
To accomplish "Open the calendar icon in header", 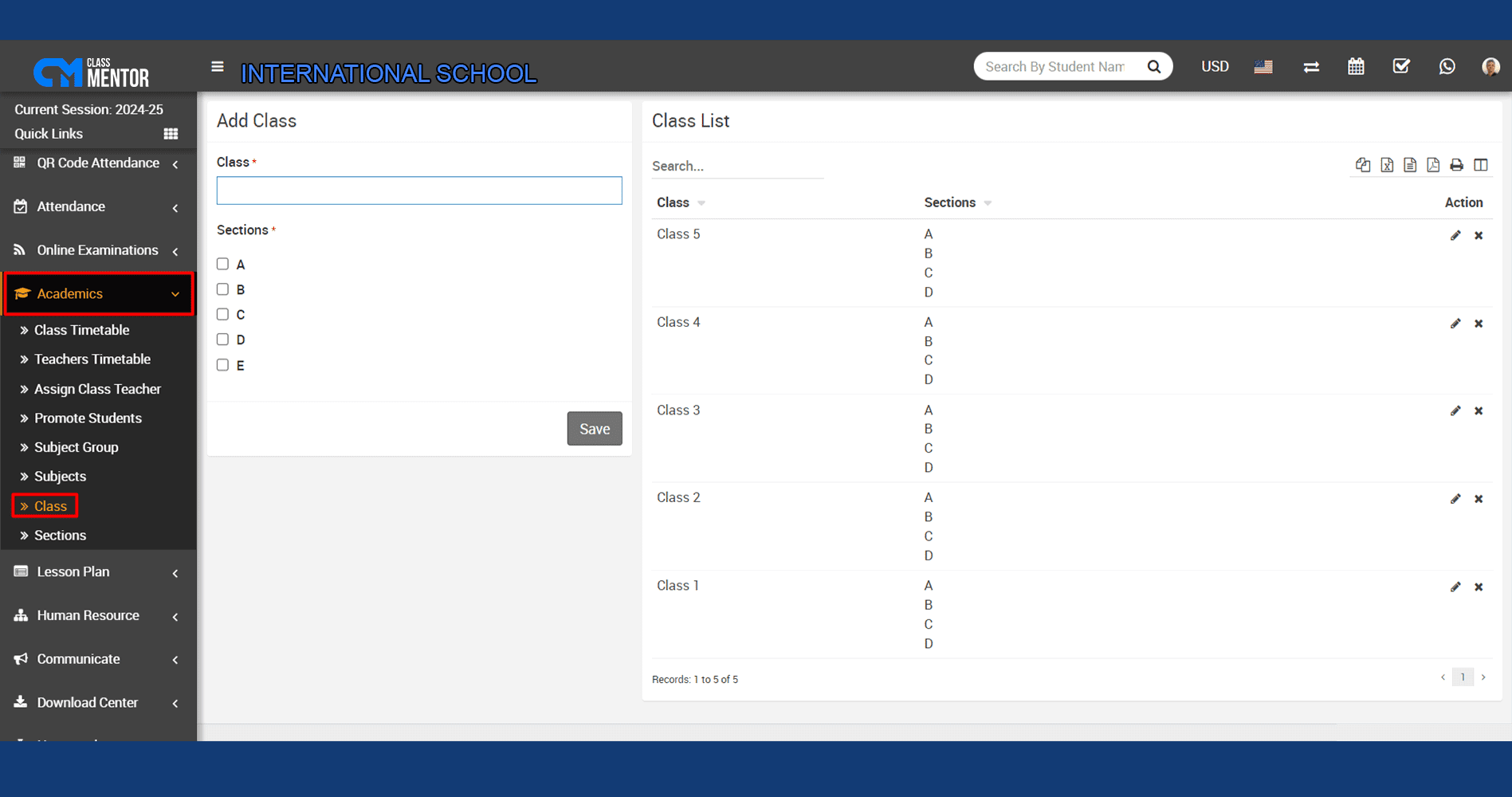I will 1356,66.
